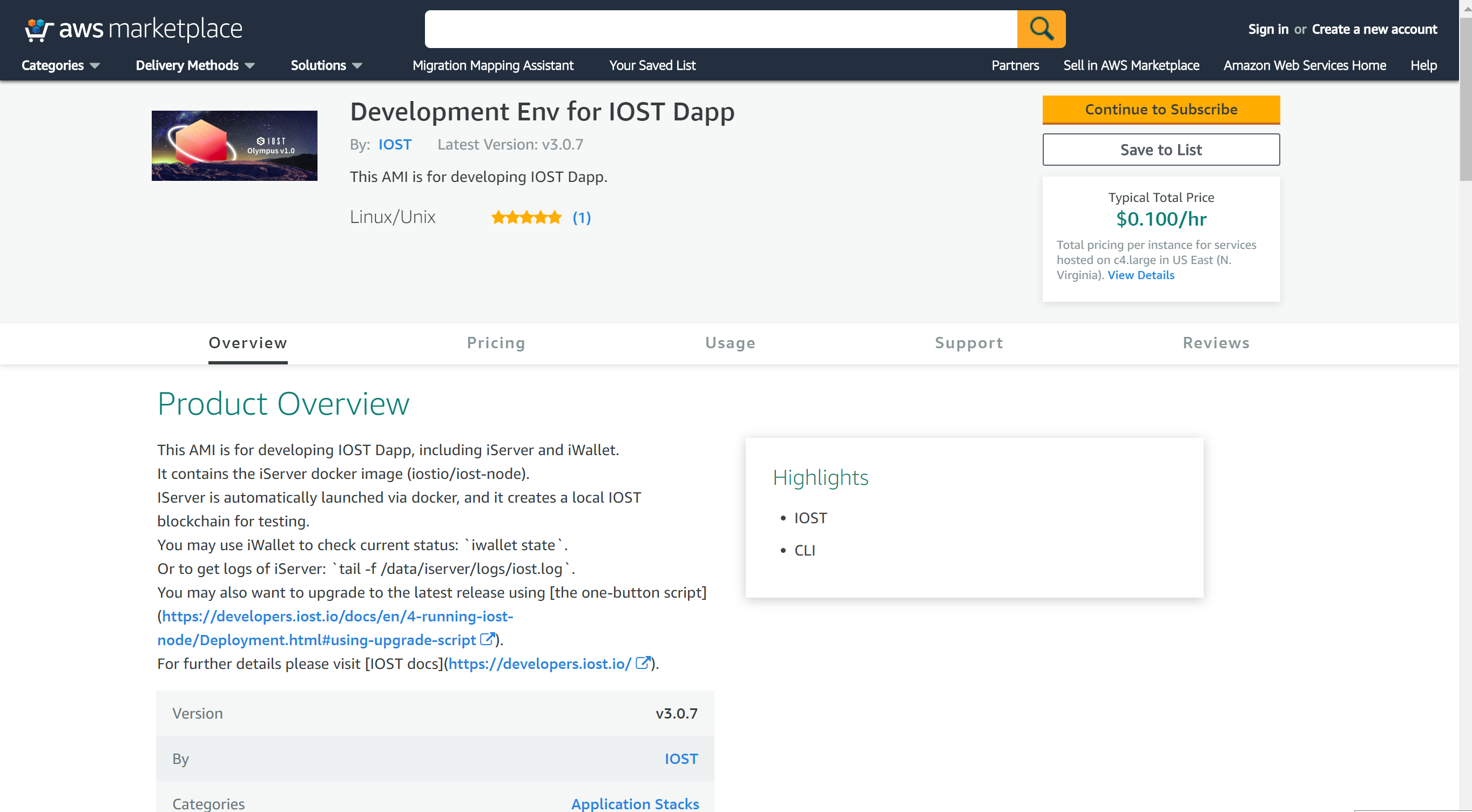Open the upgrade-script documentation URL
This screenshot has height=812, width=1472.
point(335,627)
